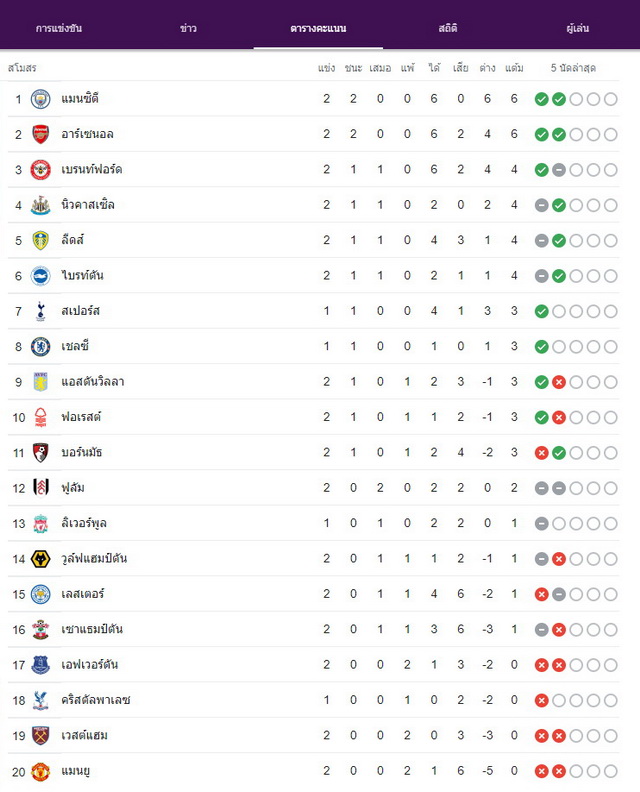The image size is (640, 792).
Task: Open the ลีดส์ team link
Action: point(73,240)
